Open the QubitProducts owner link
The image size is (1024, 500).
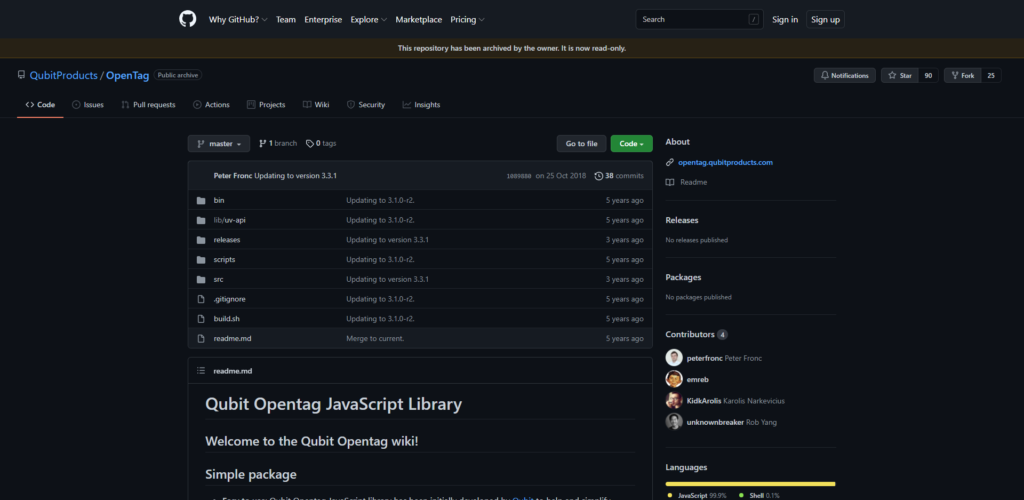63,76
